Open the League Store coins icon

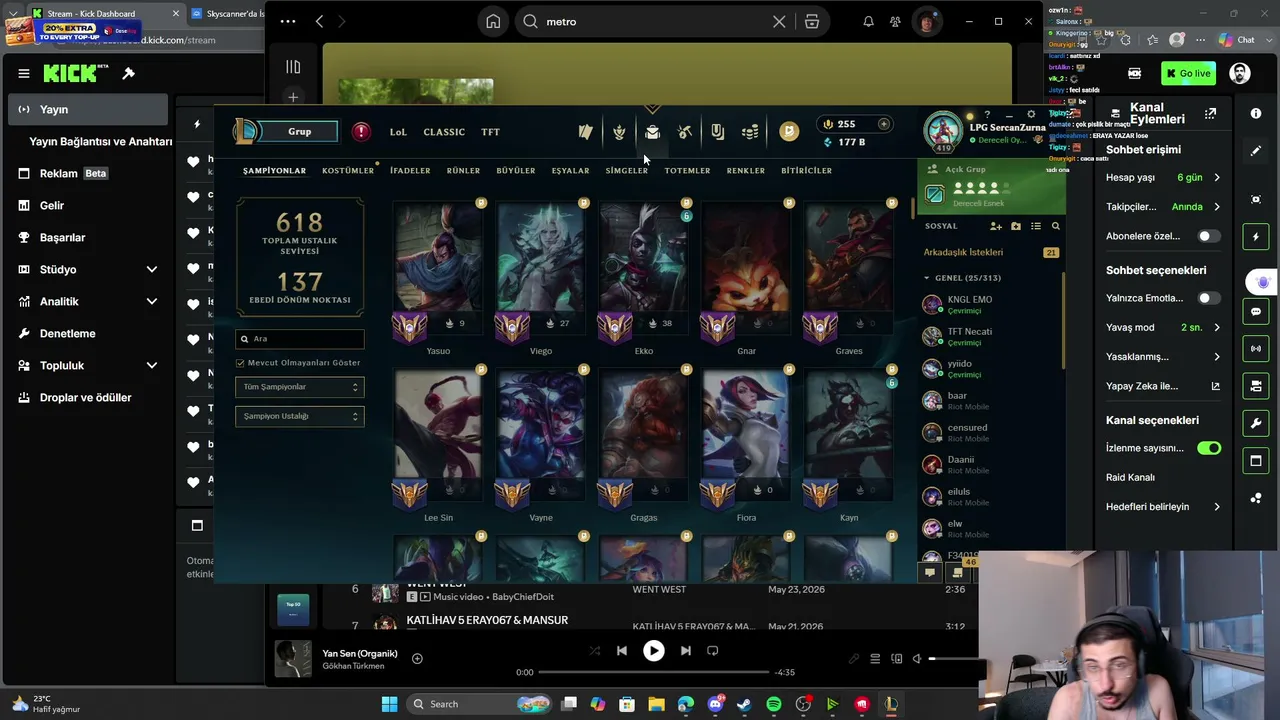pos(751,132)
